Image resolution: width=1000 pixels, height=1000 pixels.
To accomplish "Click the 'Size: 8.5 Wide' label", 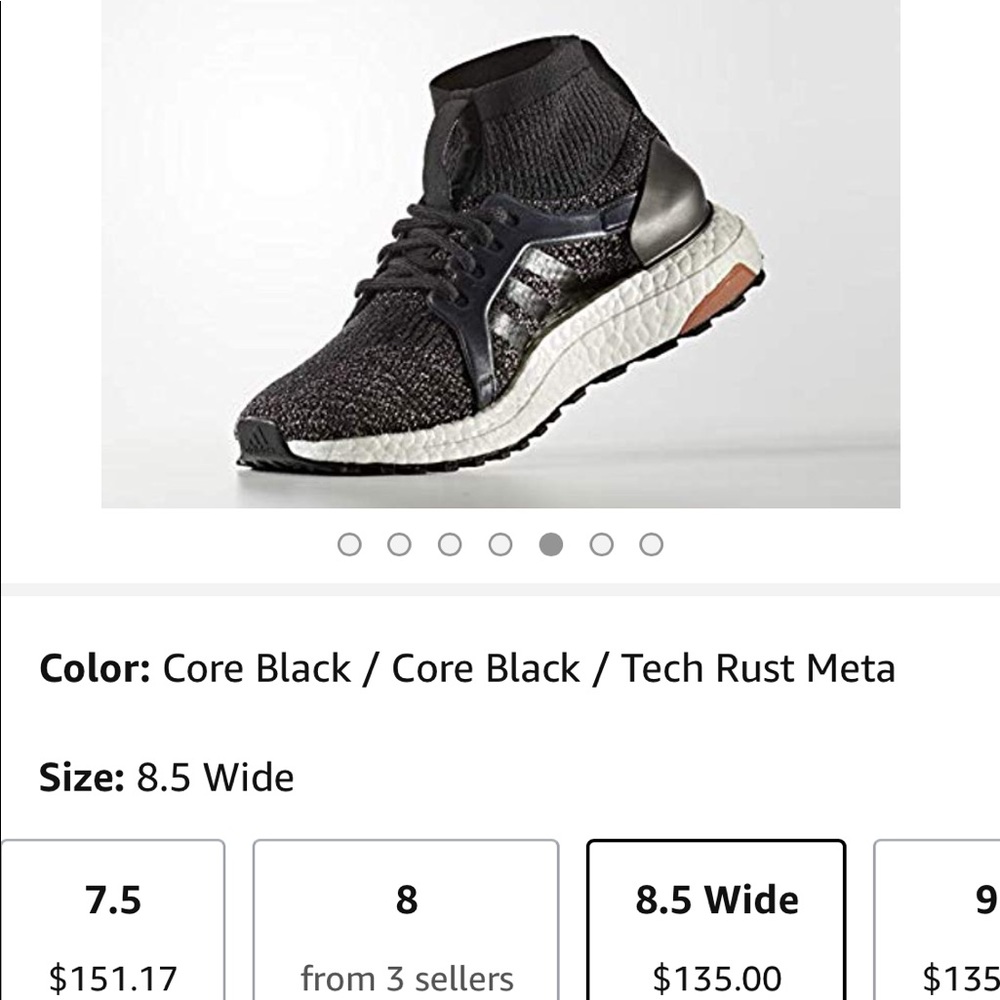I will click(165, 776).
